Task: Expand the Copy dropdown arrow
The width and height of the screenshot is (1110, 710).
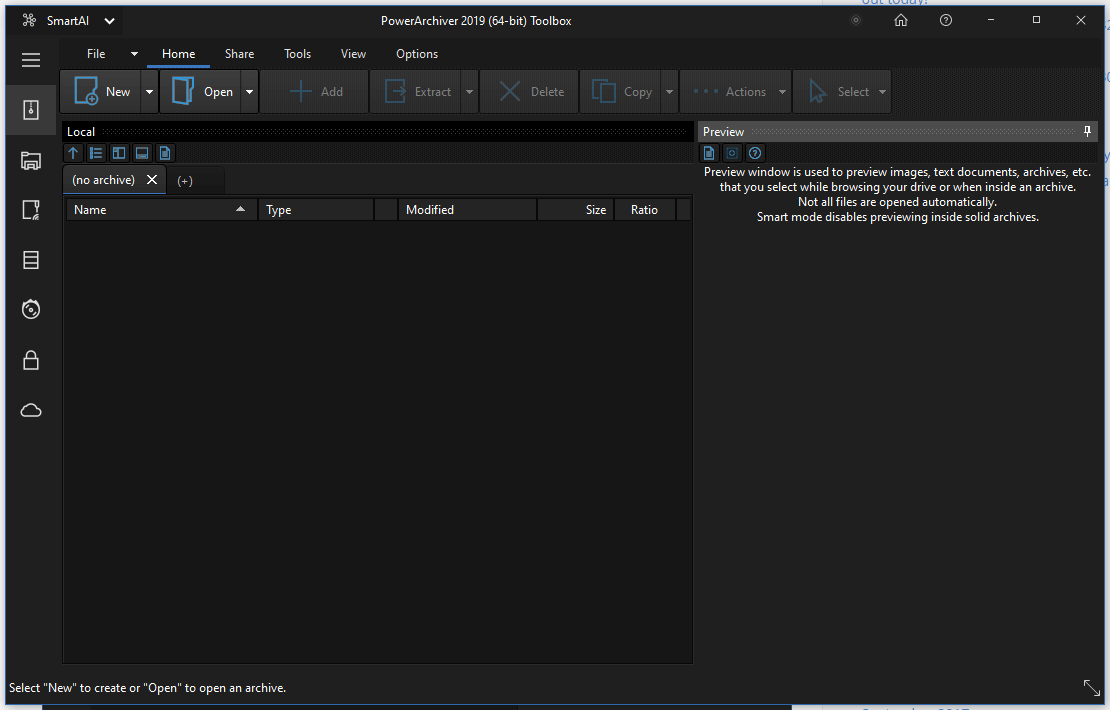Action: click(670, 91)
